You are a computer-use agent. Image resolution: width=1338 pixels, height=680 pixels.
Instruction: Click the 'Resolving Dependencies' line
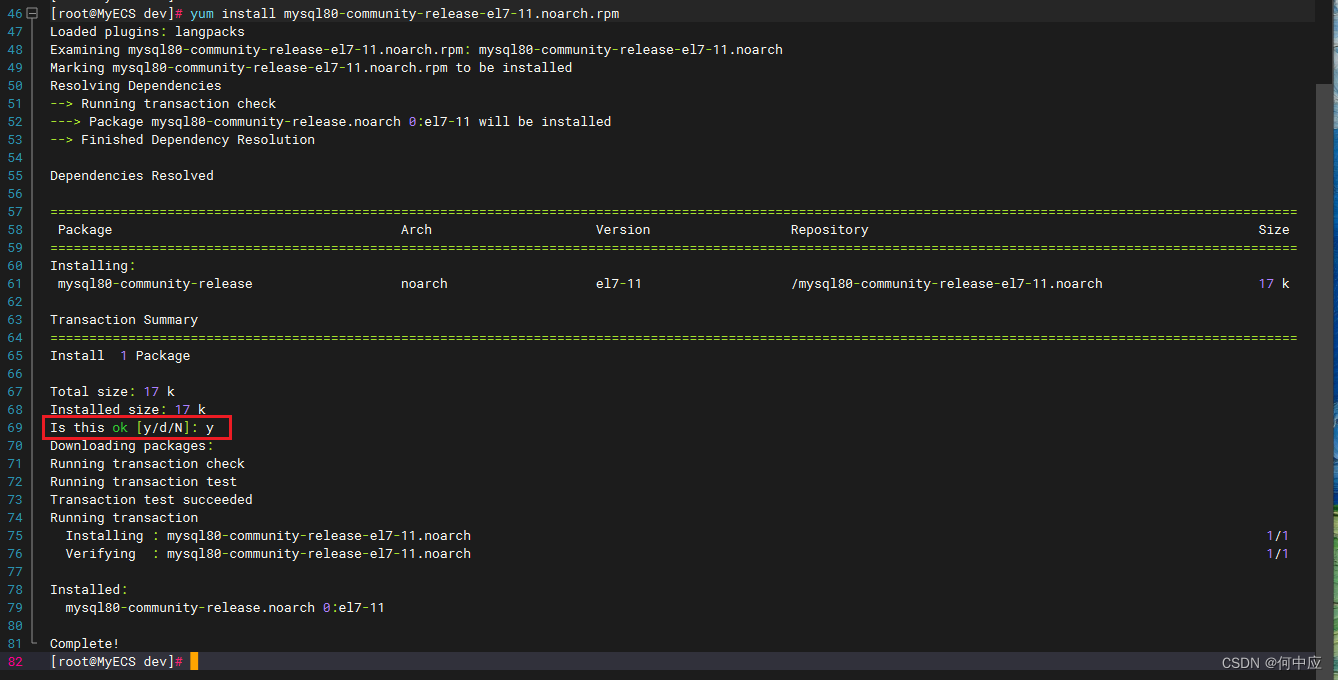pyautogui.click(x=136, y=86)
